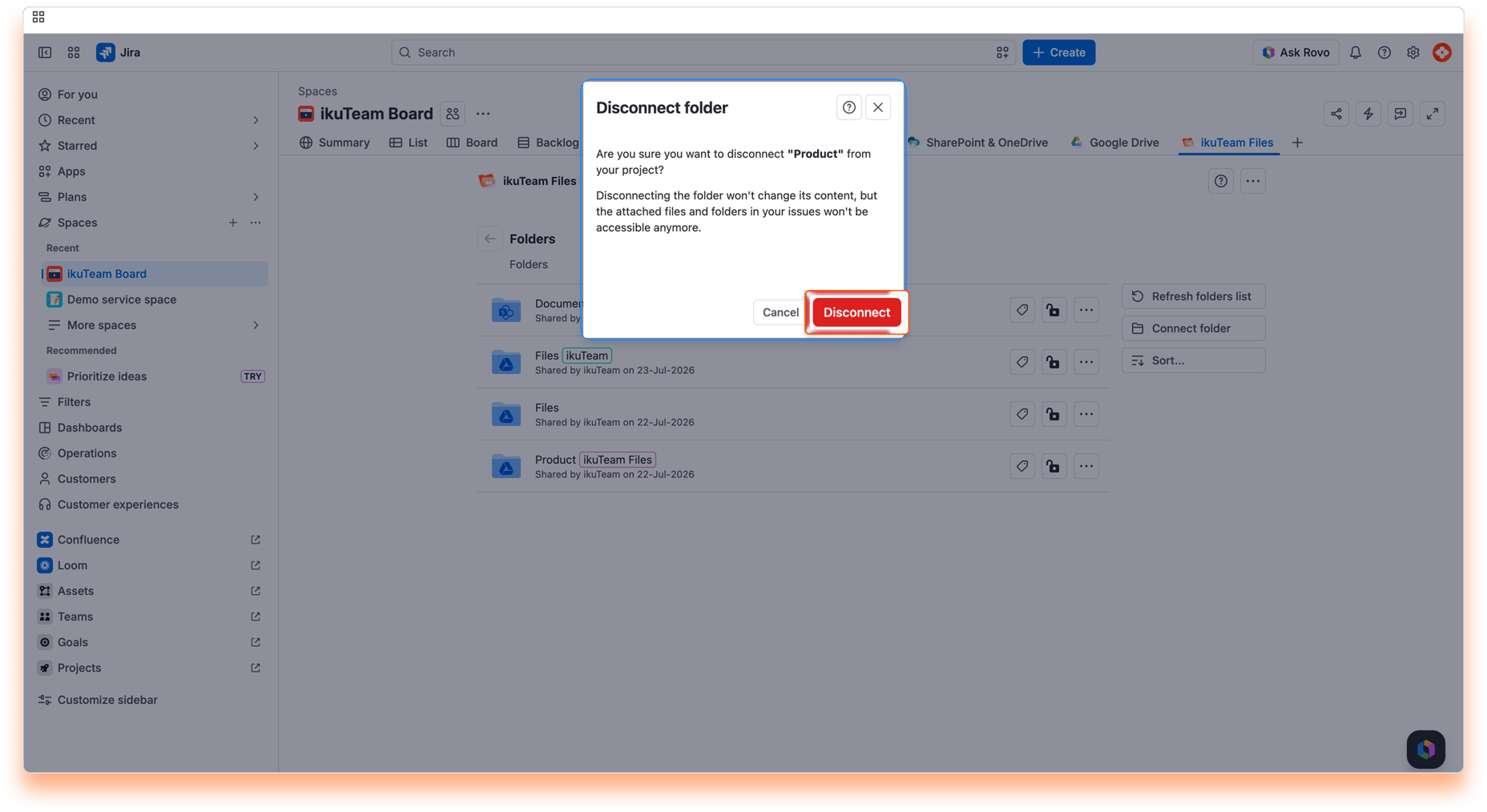
Task: Go back with Folders arrow button
Action: point(490,239)
